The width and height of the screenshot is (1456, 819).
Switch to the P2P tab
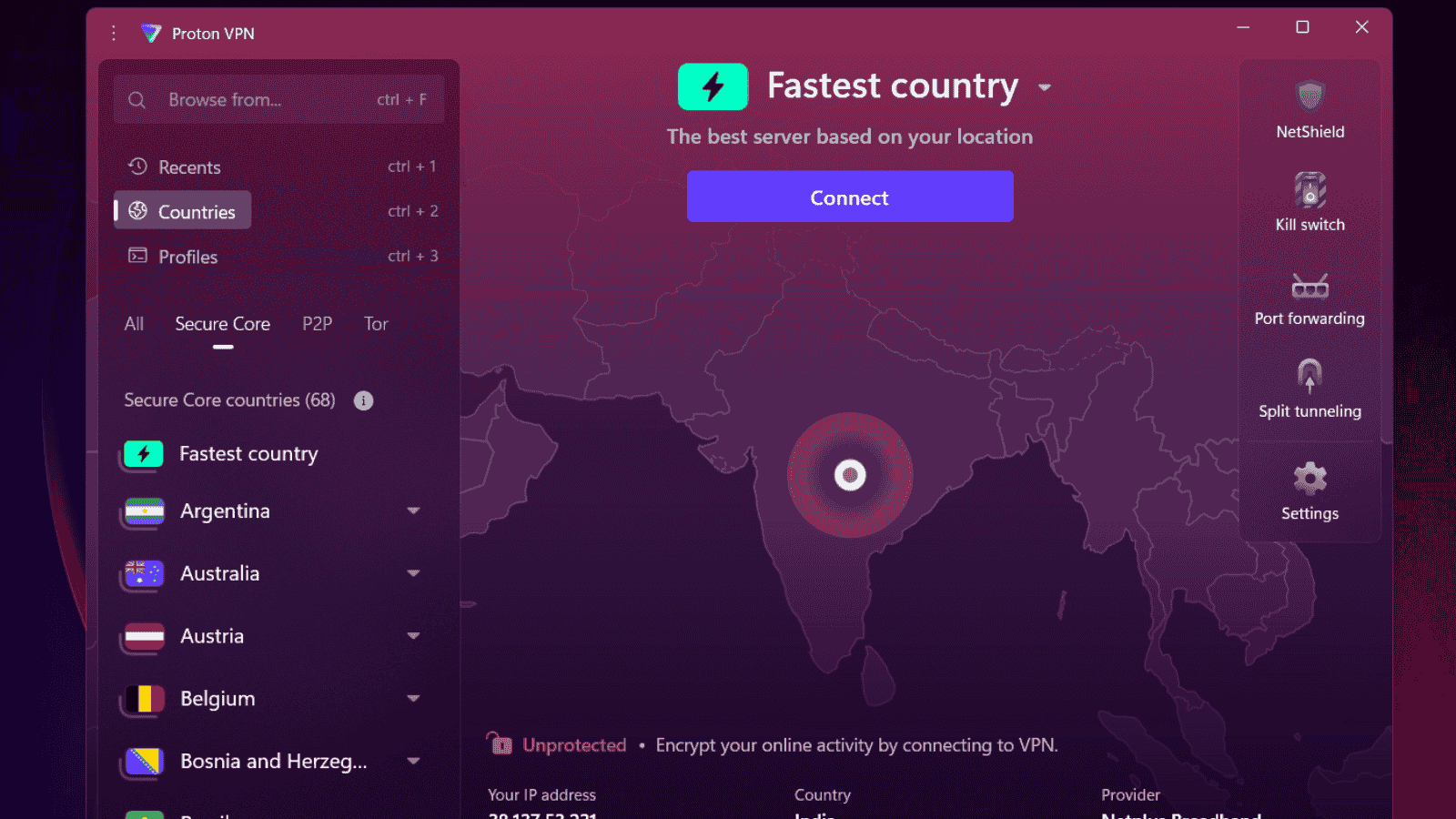(317, 324)
